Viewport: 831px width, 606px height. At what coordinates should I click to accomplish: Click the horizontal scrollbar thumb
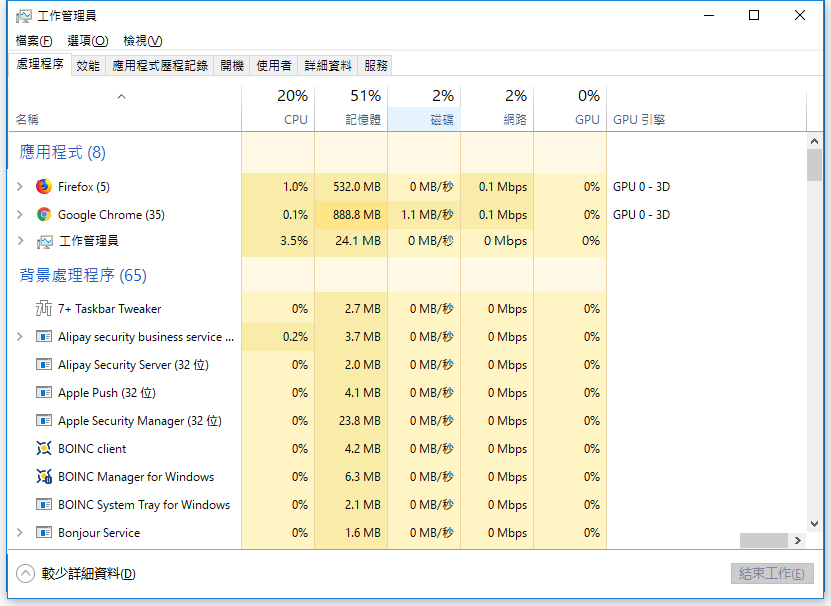(x=764, y=540)
